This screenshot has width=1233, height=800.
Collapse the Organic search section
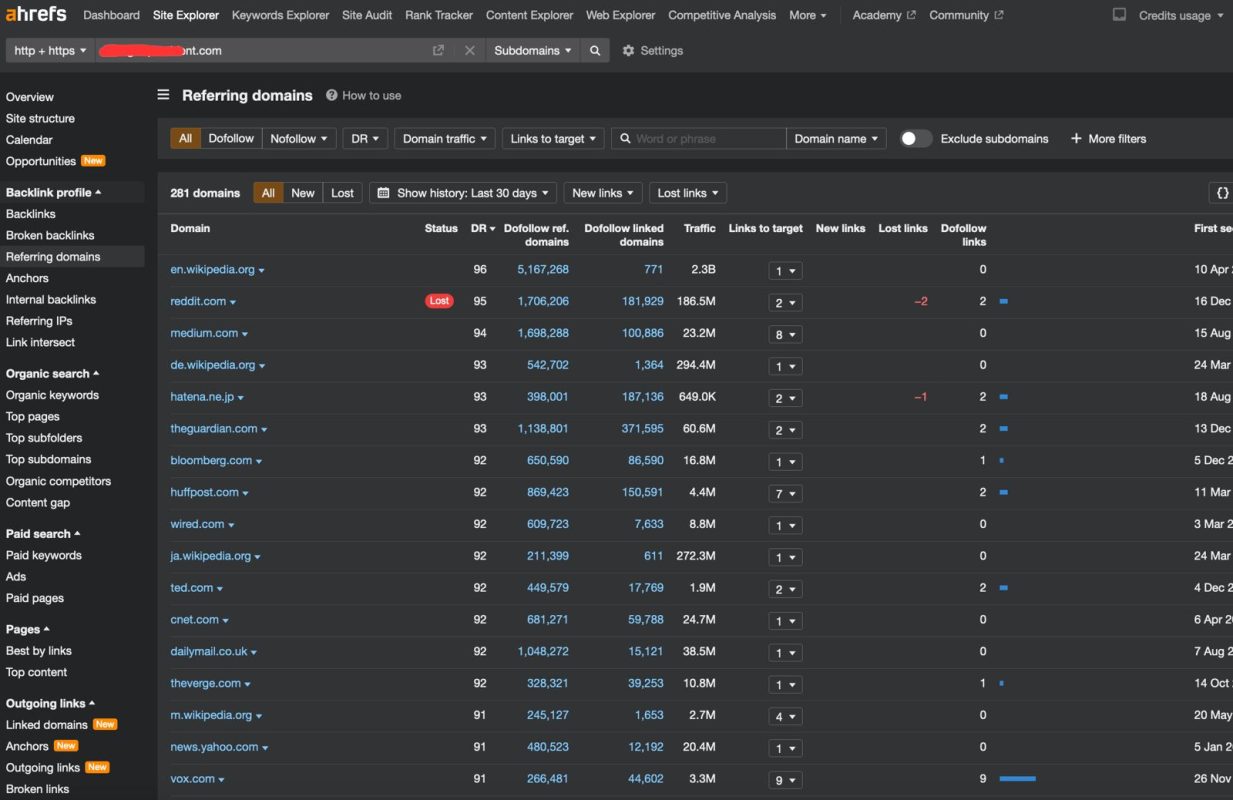pos(52,373)
